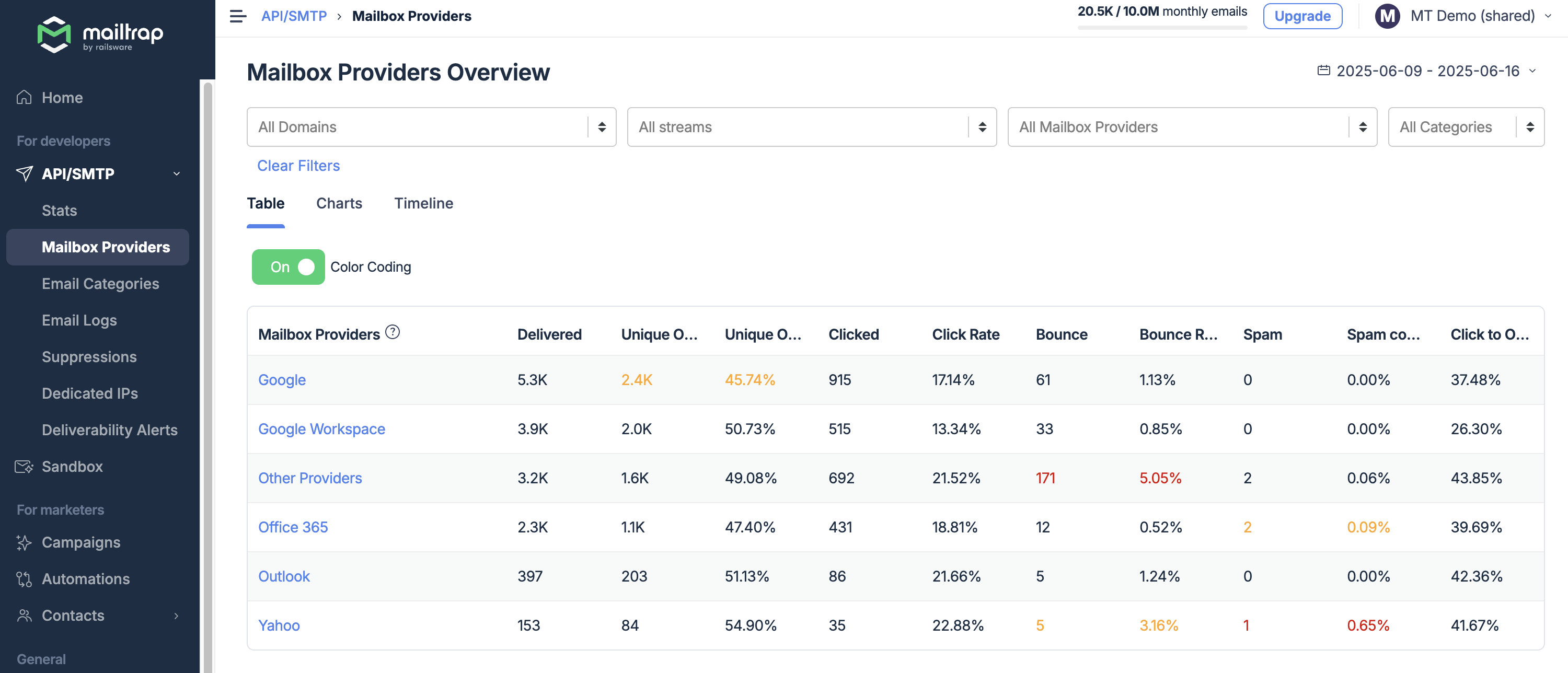Collapse the API/SMTP sidebar section
This screenshot has width=1568, height=673.
[177, 174]
